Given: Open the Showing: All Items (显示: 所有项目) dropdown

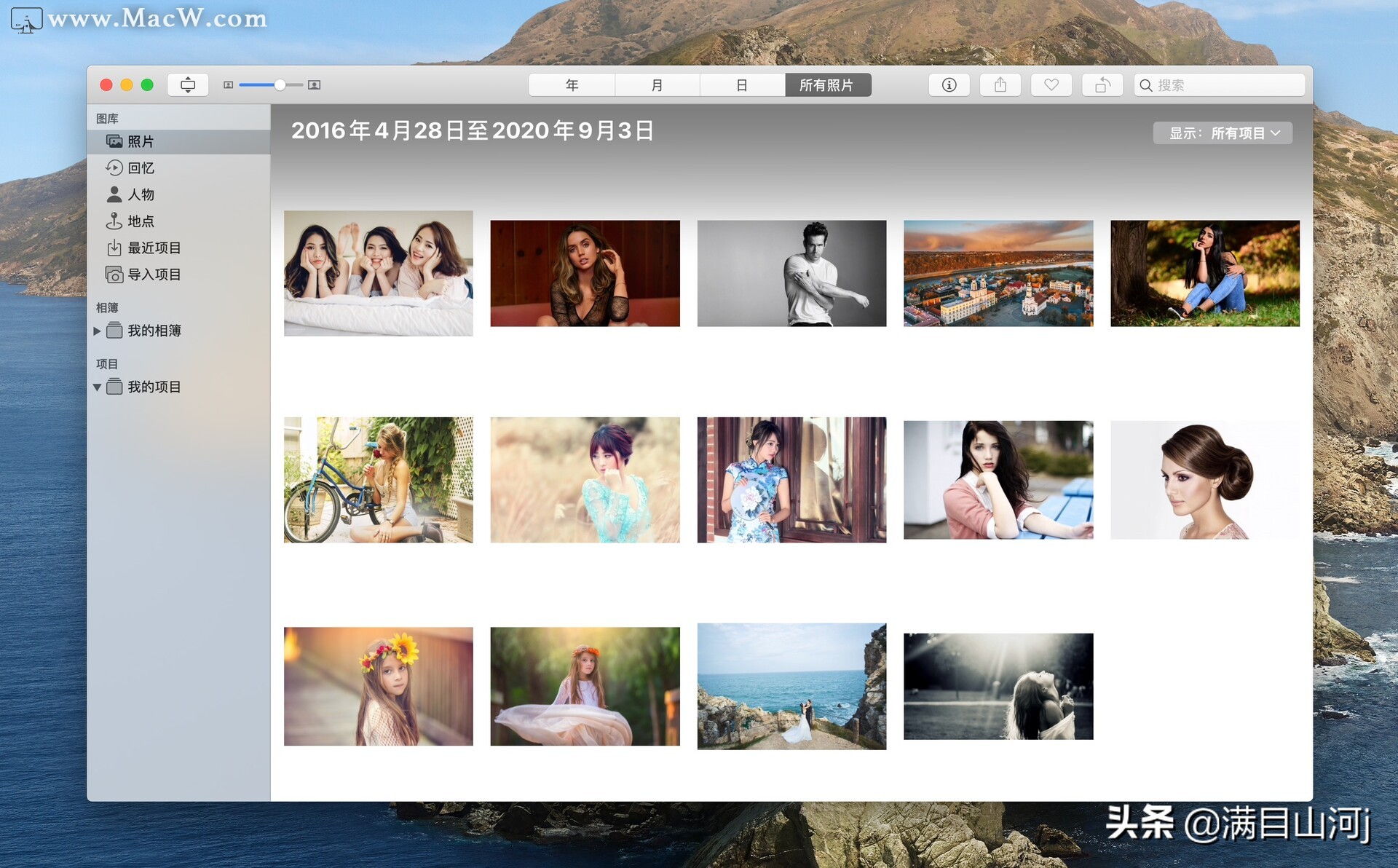Looking at the screenshot, I should pos(1223,133).
